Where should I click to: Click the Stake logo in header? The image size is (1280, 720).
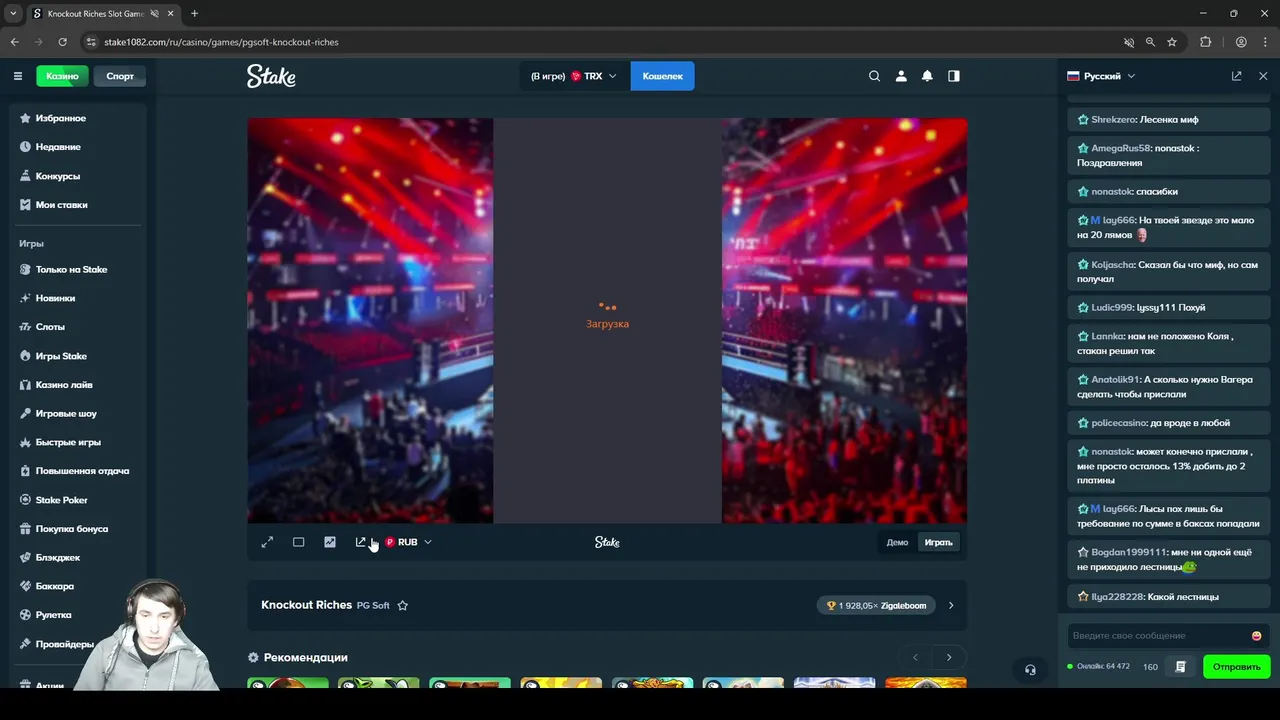pos(271,76)
